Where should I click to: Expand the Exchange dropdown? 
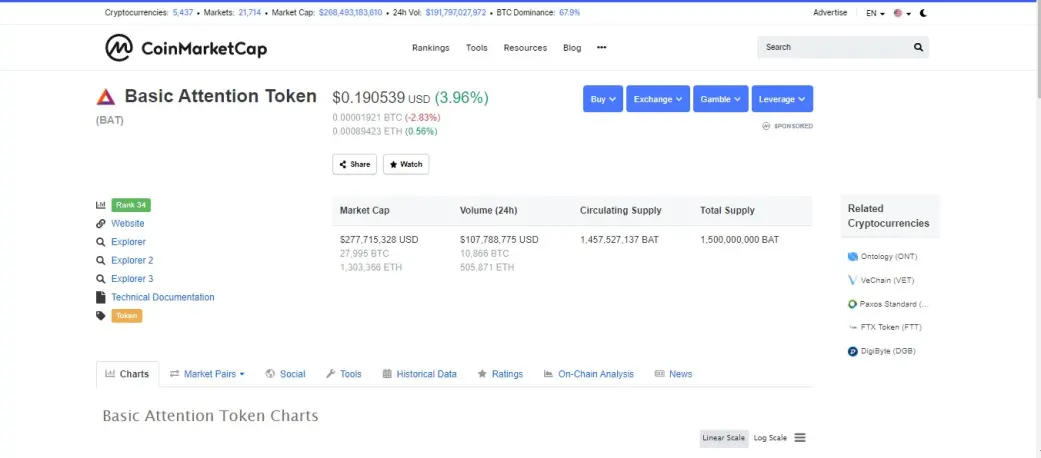point(658,99)
